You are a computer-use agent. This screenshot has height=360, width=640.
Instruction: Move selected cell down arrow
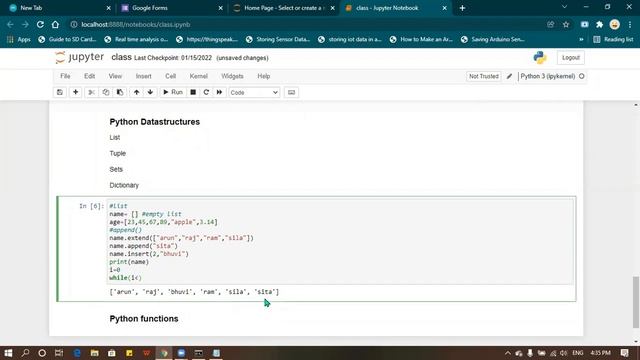point(150,92)
